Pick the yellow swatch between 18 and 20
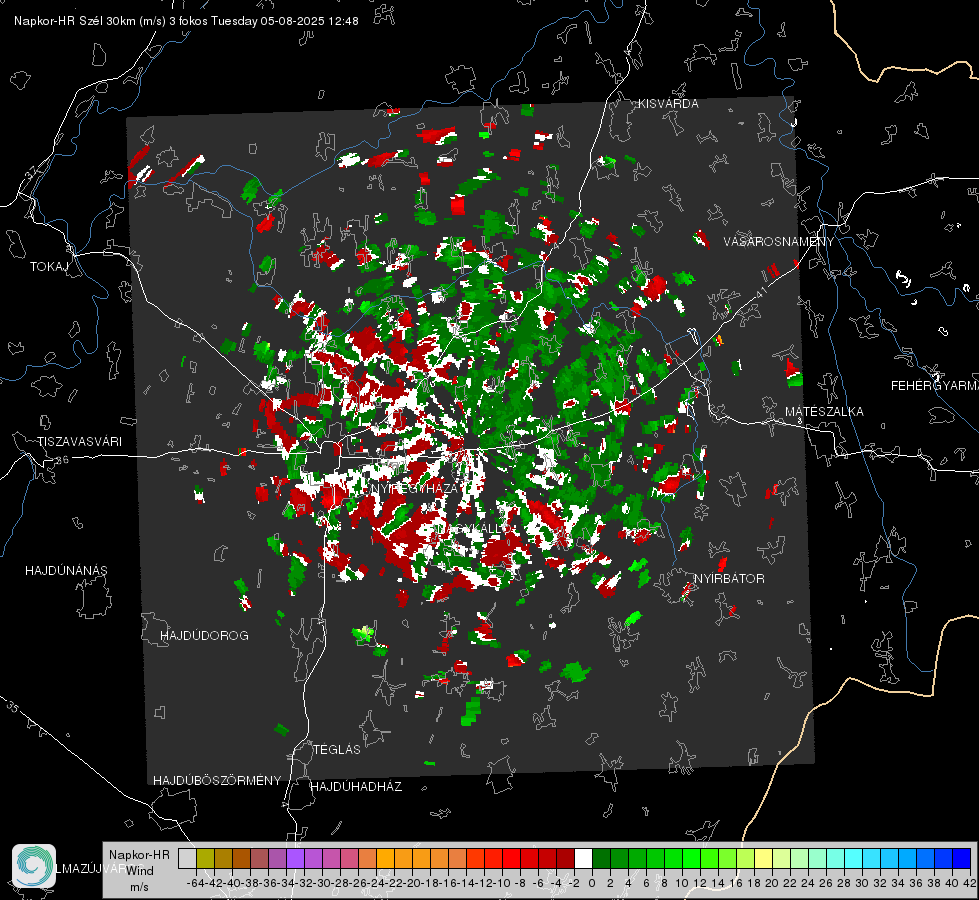Screen dimensions: 979x900 763,858
